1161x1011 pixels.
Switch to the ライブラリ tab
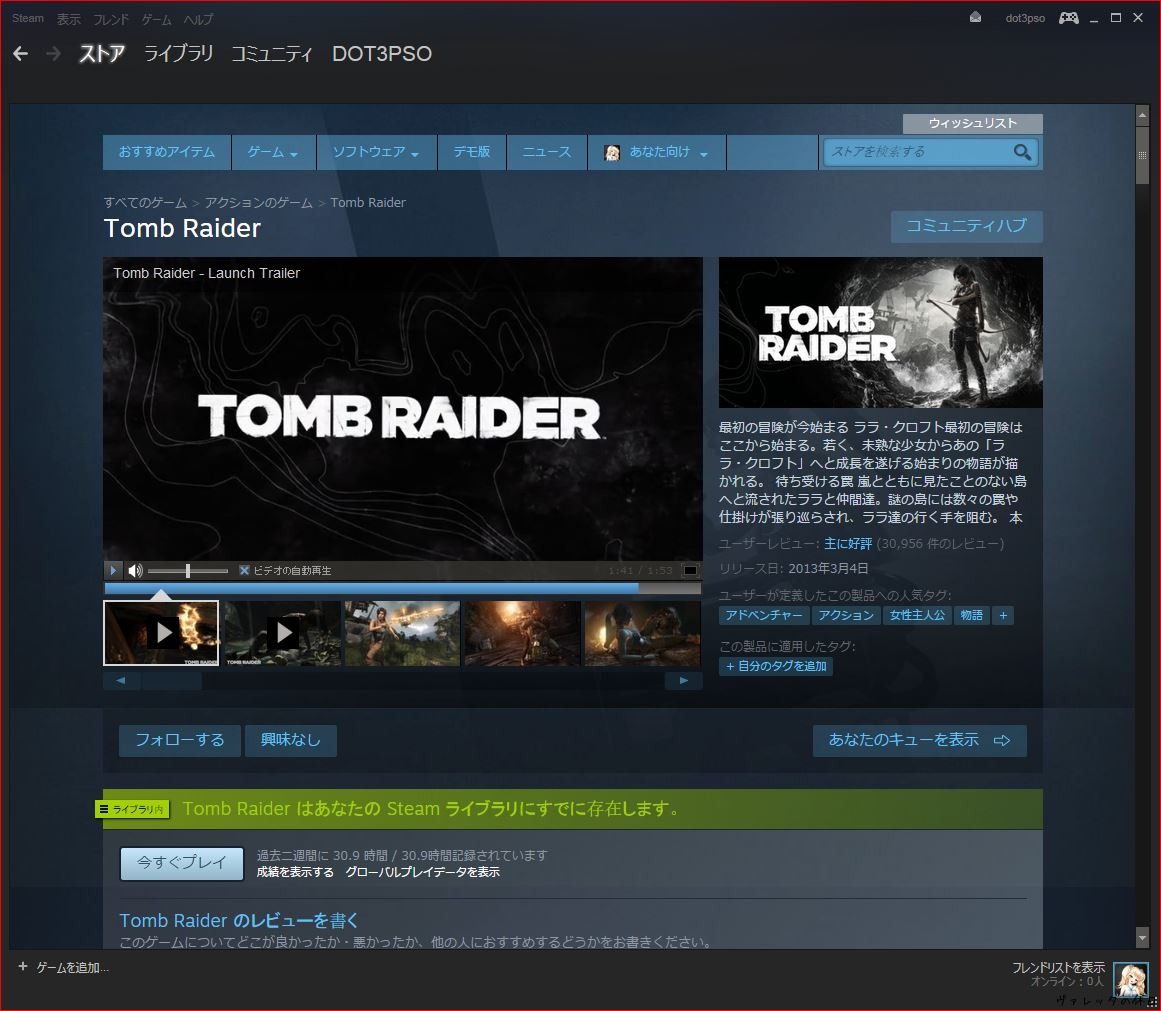(x=178, y=53)
